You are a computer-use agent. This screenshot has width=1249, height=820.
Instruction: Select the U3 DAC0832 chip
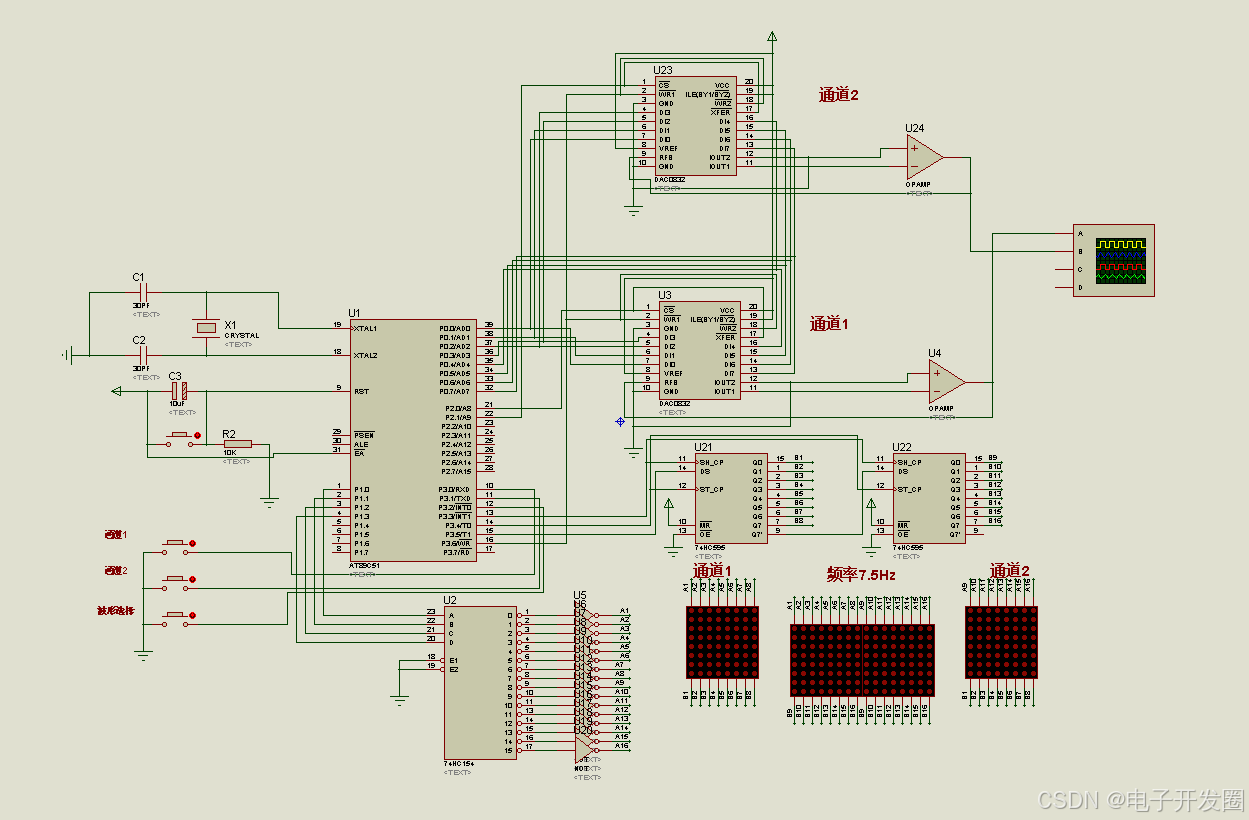pyautogui.click(x=699, y=350)
